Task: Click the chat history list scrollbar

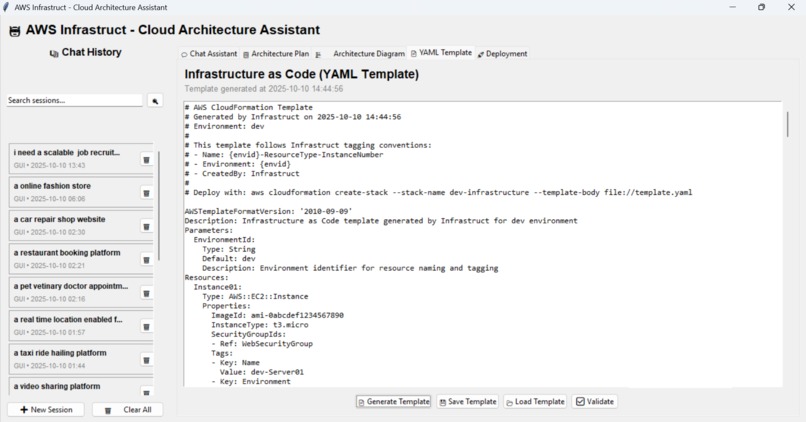Action: pyautogui.click(x=158, y=206)
